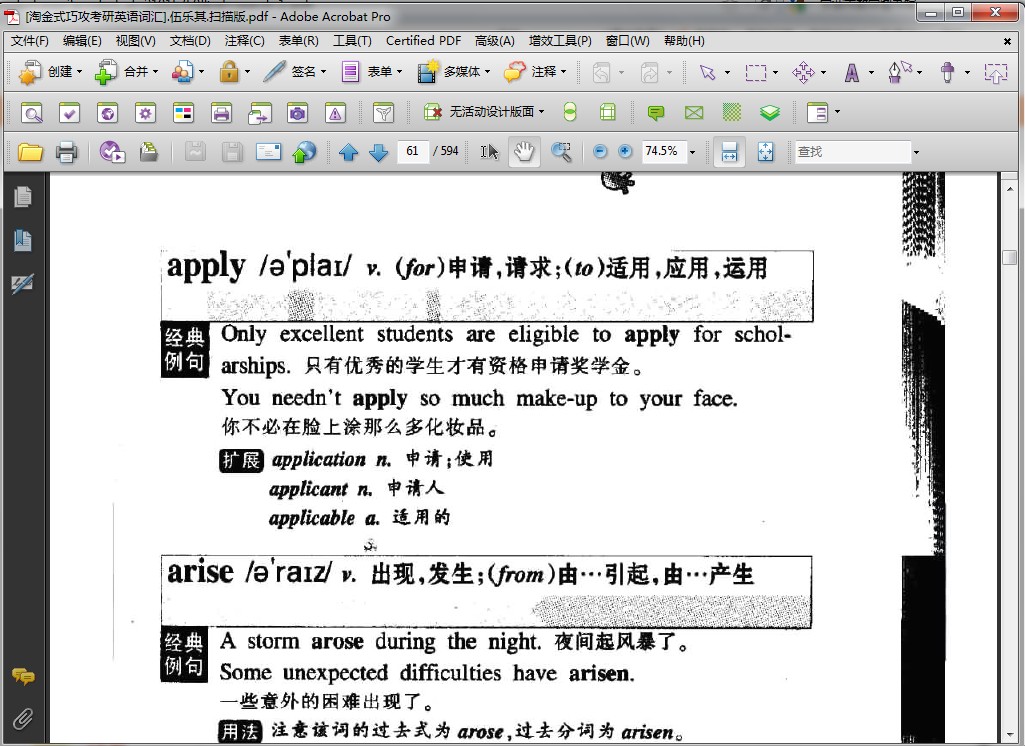Go to previous page arrow
This screenshot has height=746, width=1025.
pyautogui.click(x=348, y=152)
